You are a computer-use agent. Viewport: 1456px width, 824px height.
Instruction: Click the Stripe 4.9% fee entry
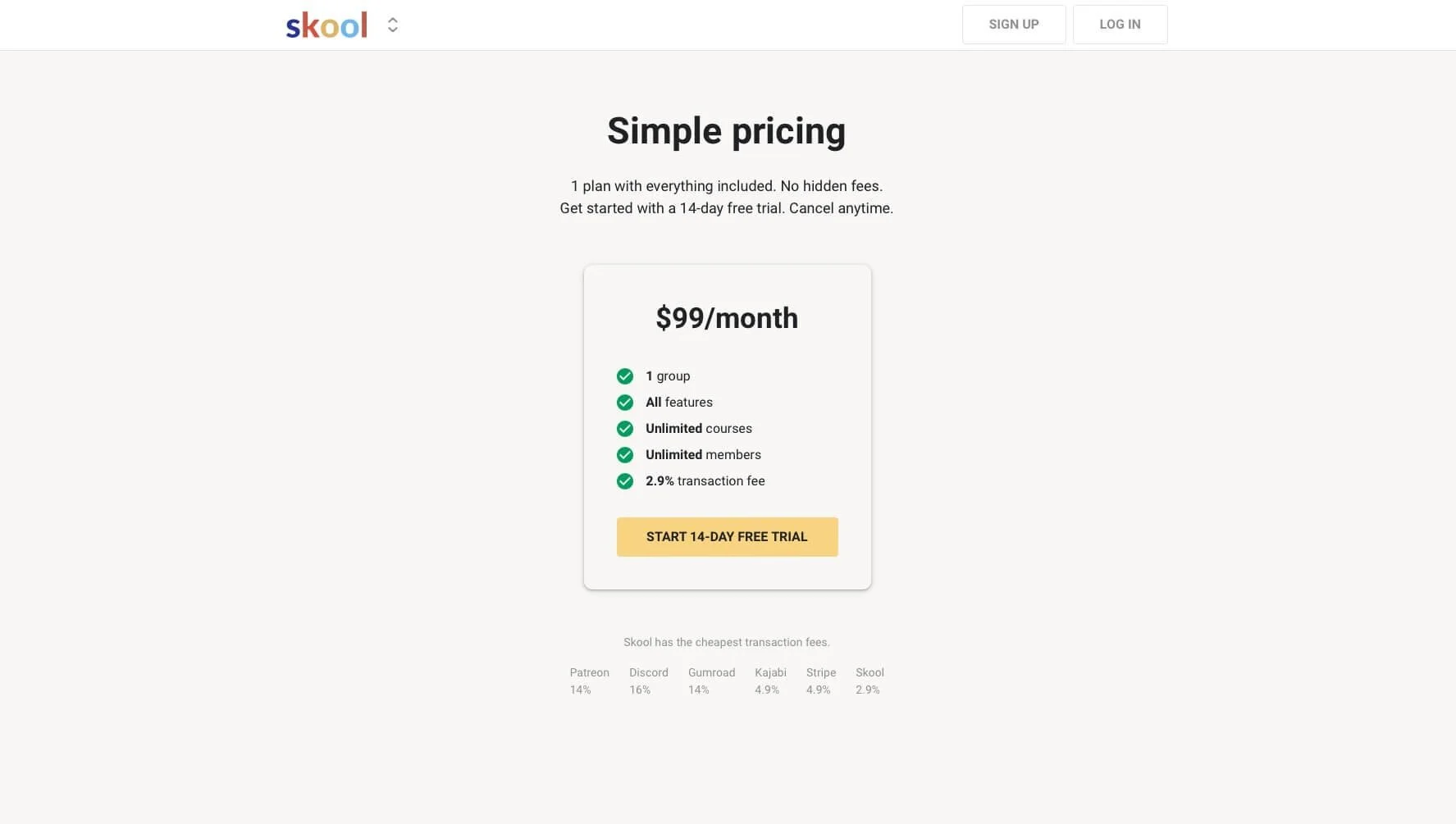click(820, 681)
